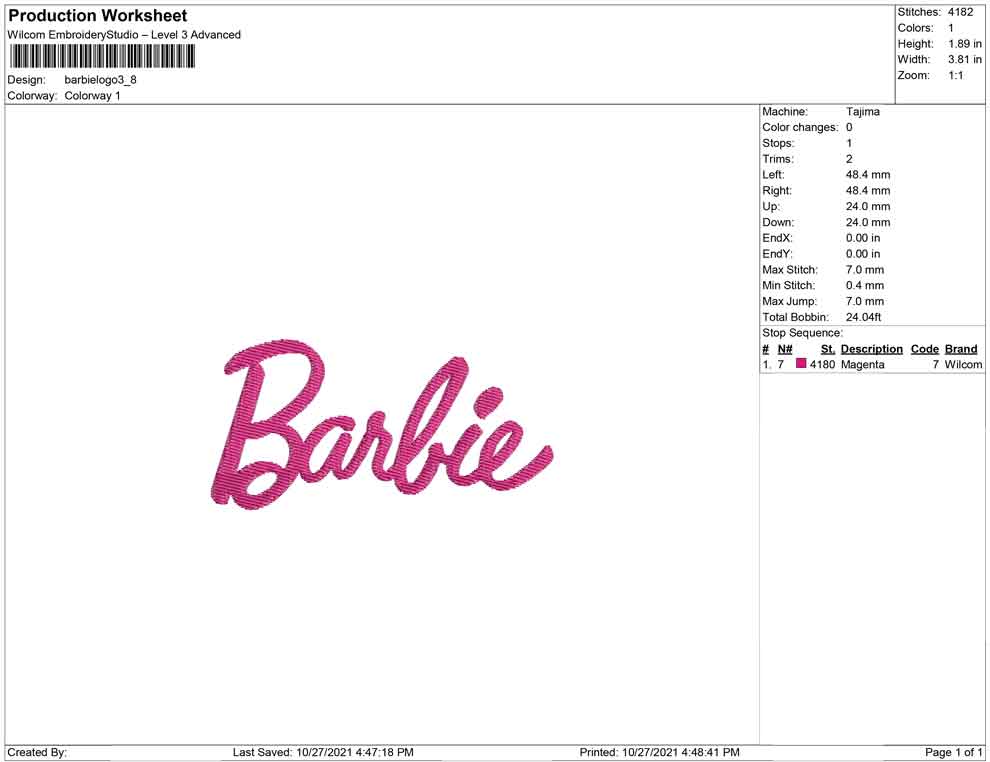
Task: Click the Code column header
Action: pos(924,349)
